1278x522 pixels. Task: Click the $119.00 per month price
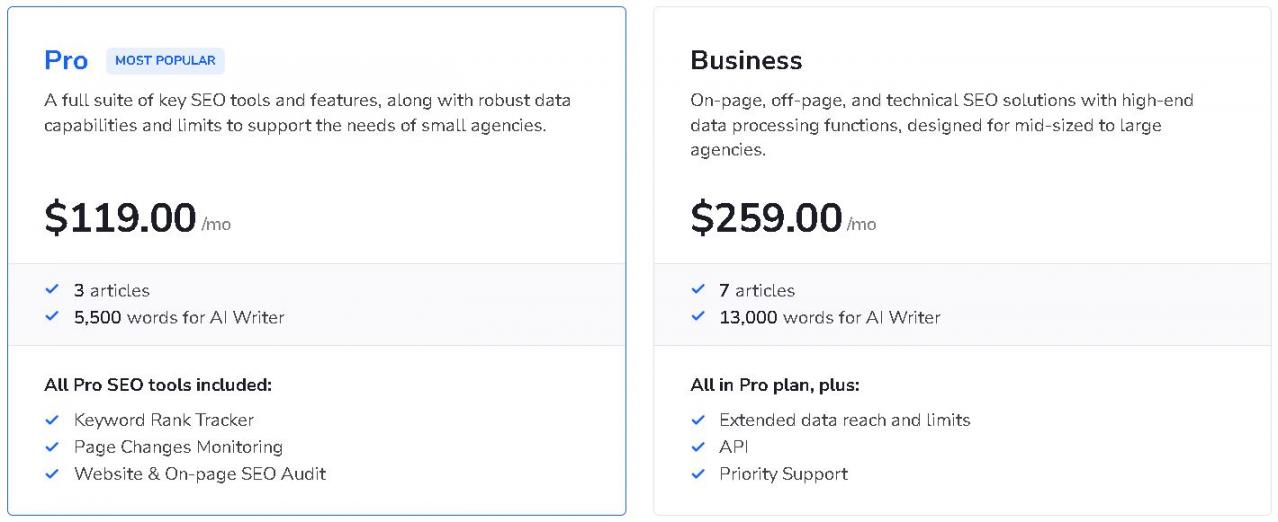point(120,218)
